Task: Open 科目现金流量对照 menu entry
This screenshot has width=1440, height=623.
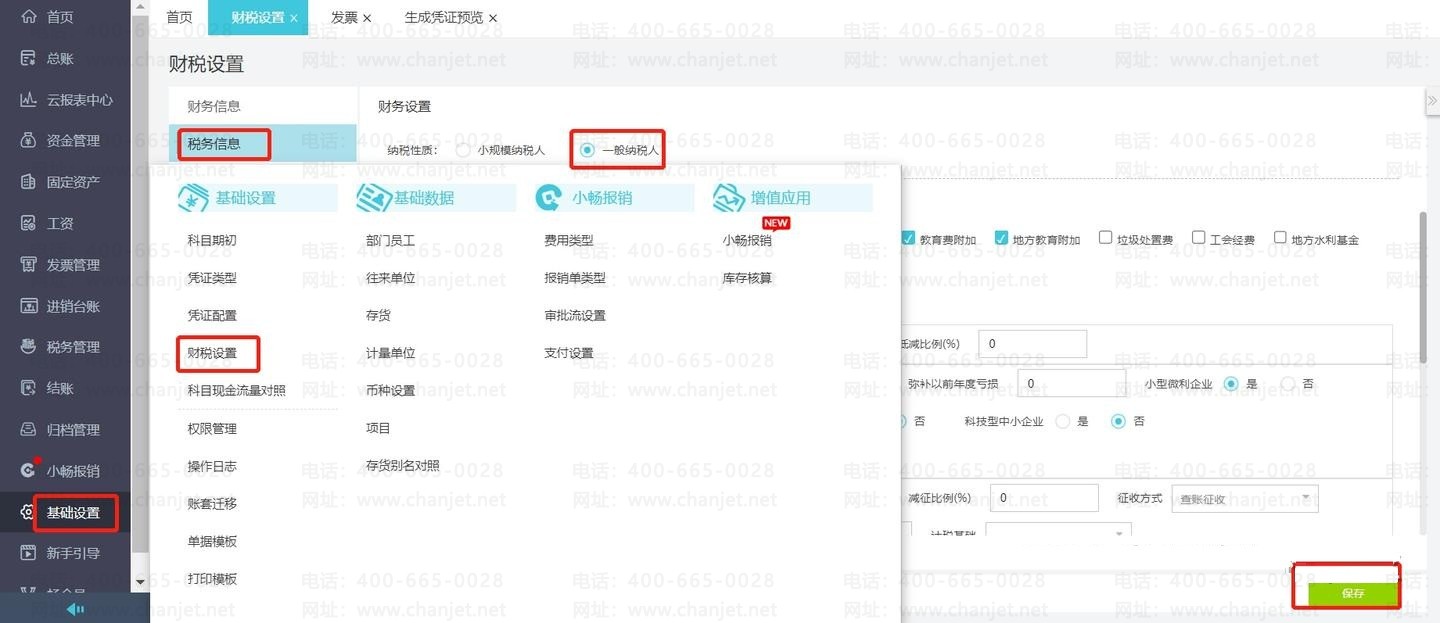Action: click(x=237, y=390)
